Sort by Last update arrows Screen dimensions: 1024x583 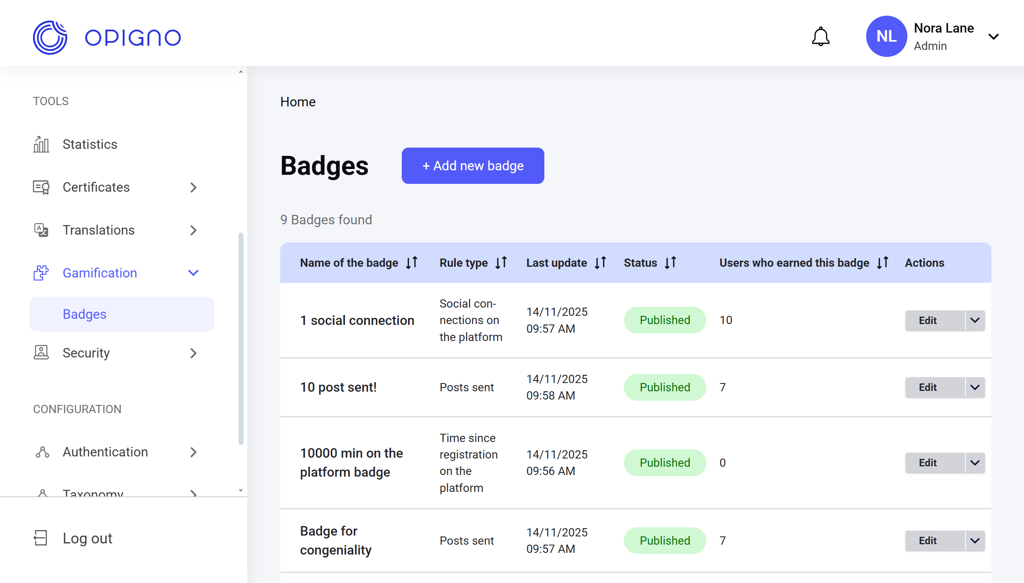click(600, 262)
